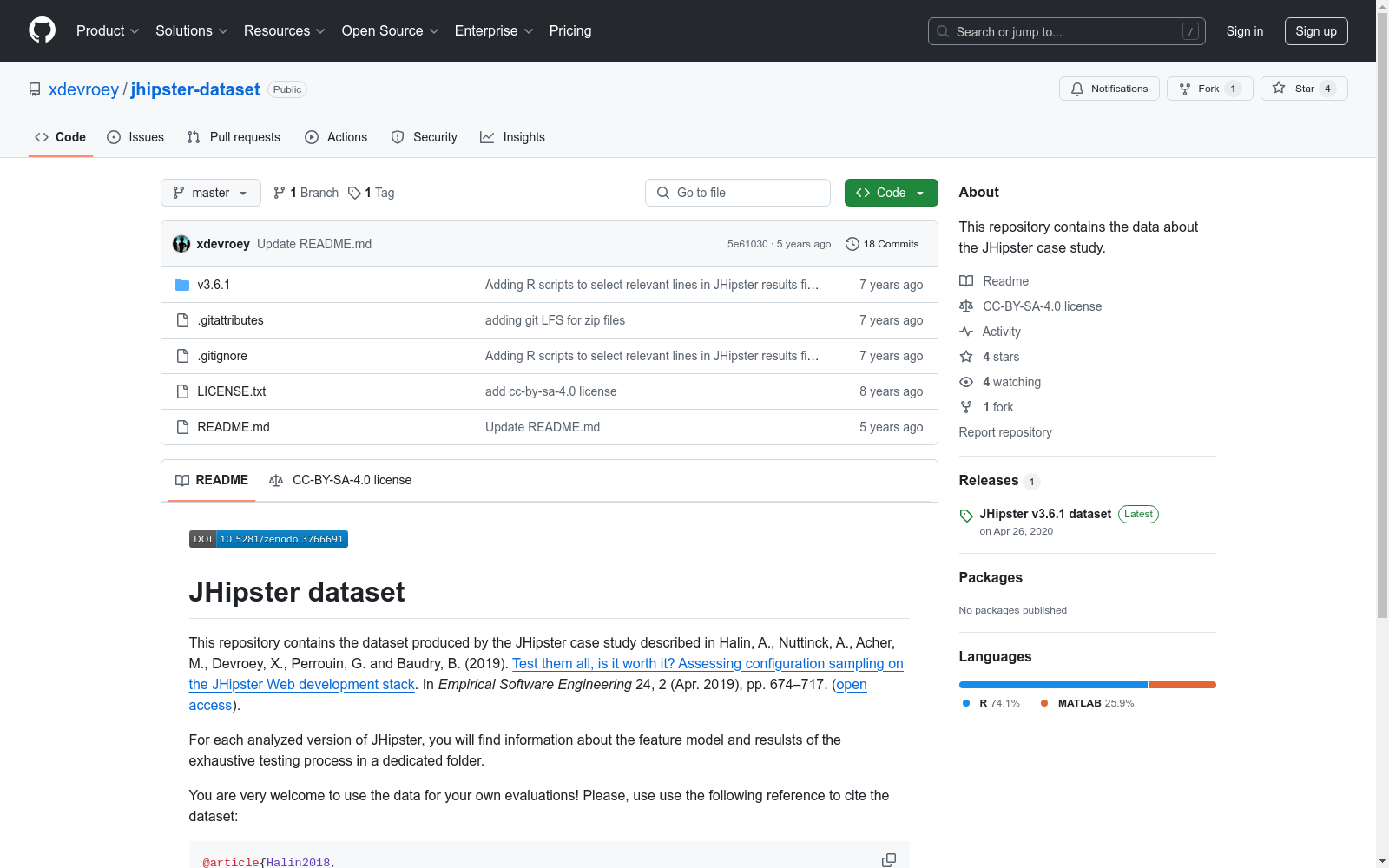Click the Notifications bell button
Image resolution: width=1389 pixels, height=868 pixels.
point(1109,89)
